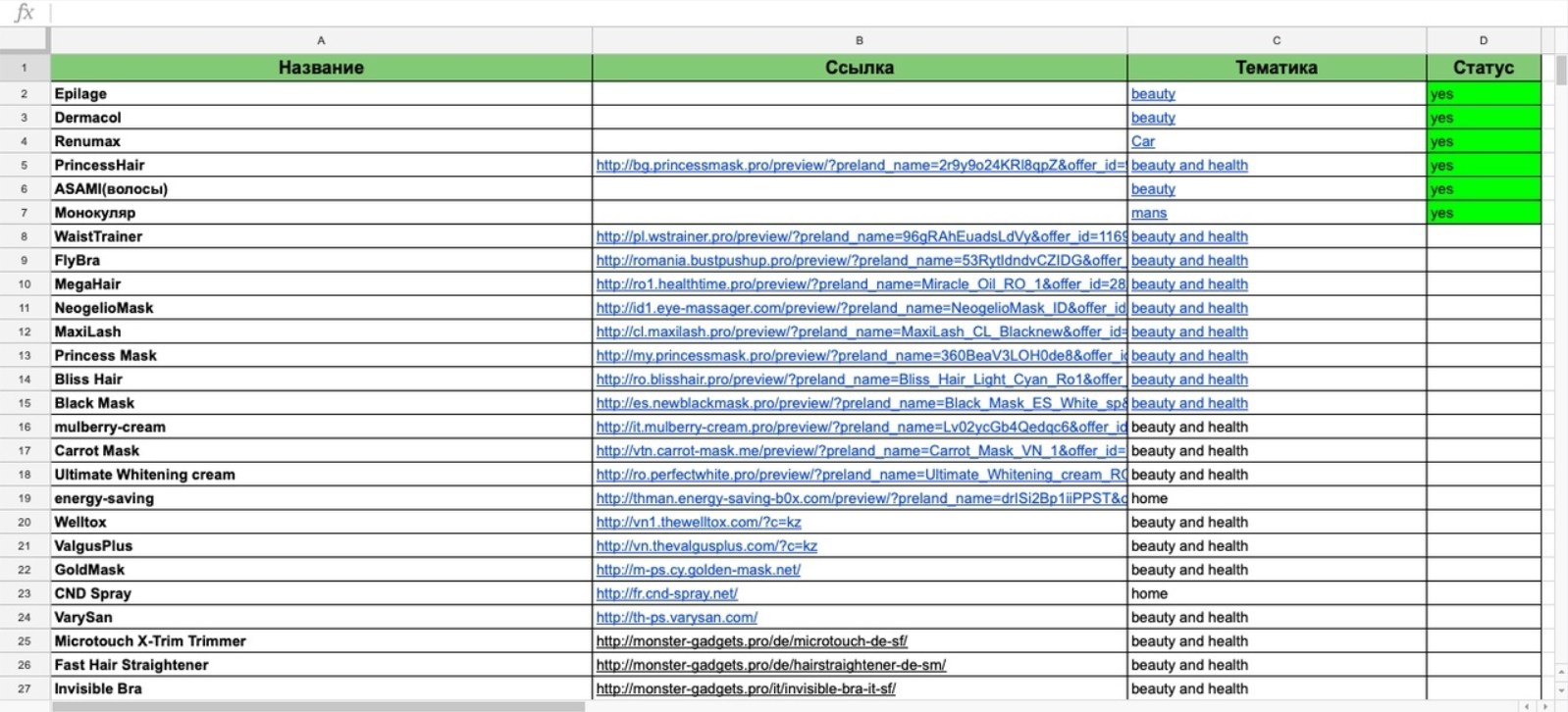Click the Название header cell
Viewport: 1568px width, 712px height.
coord(321,68)
